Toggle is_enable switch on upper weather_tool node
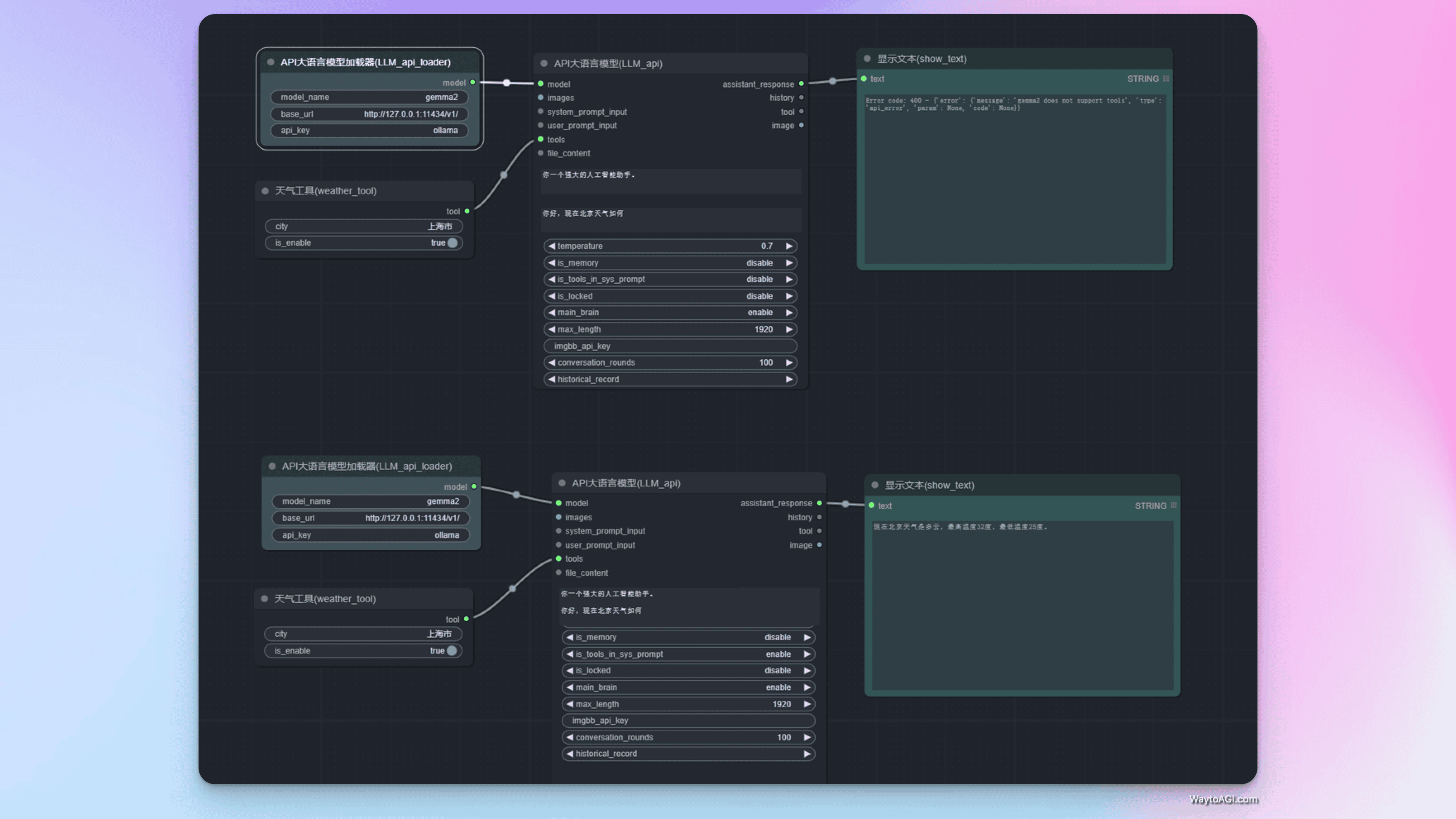This screenshot has width=1456, height=819. coord(452,243)
